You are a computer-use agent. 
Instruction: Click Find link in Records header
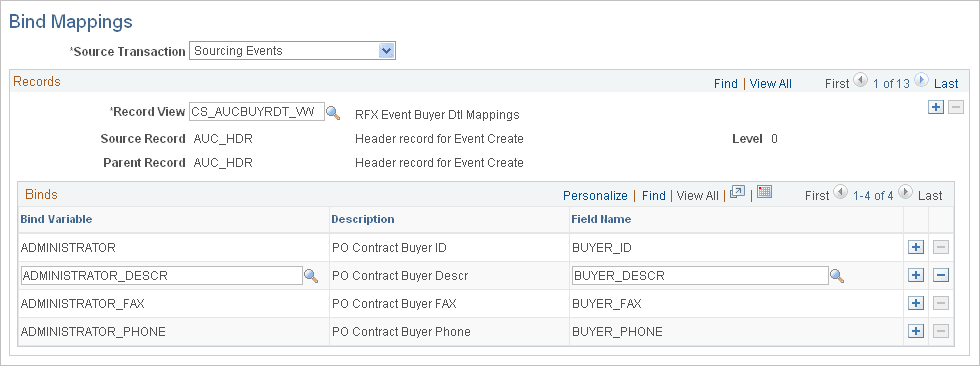coord(726,84)
